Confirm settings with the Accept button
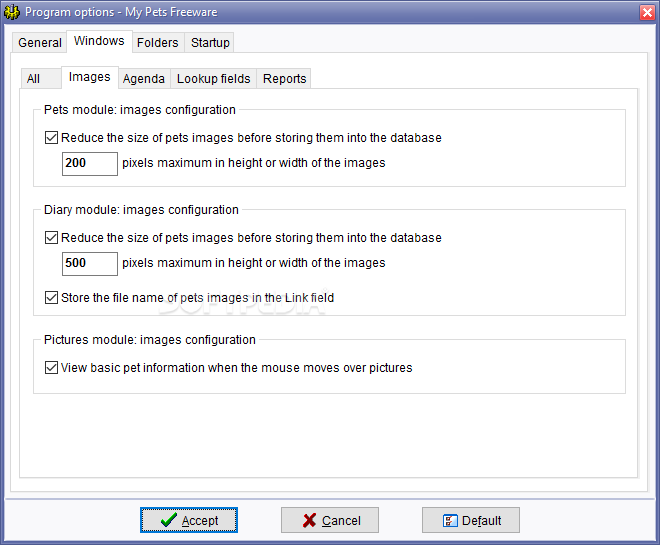The image size is (660, 545). (x=189, y=520)
